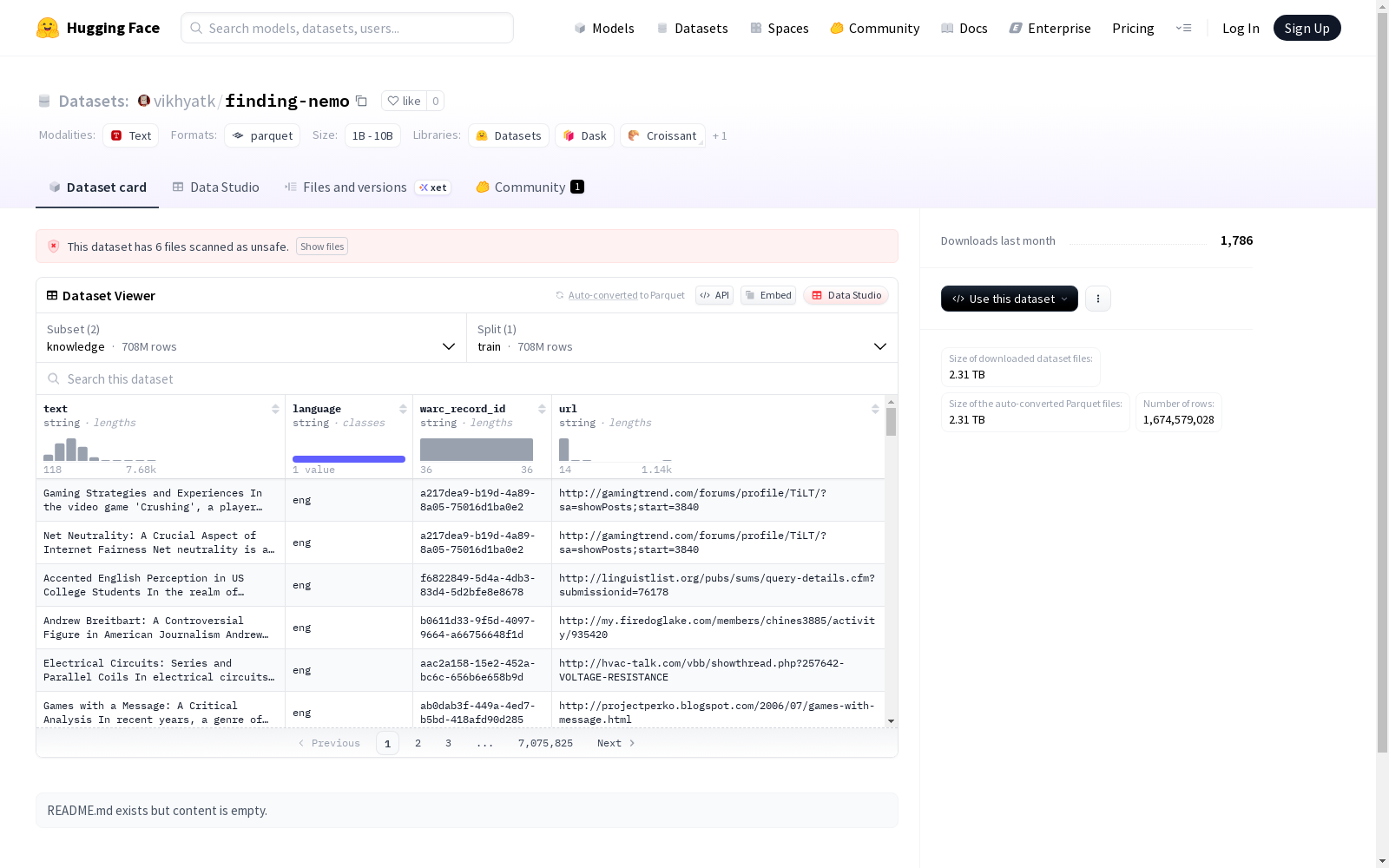This screenshot has height=868, width=1389.
Task: Click Next page
Action: tap(616, 743)
